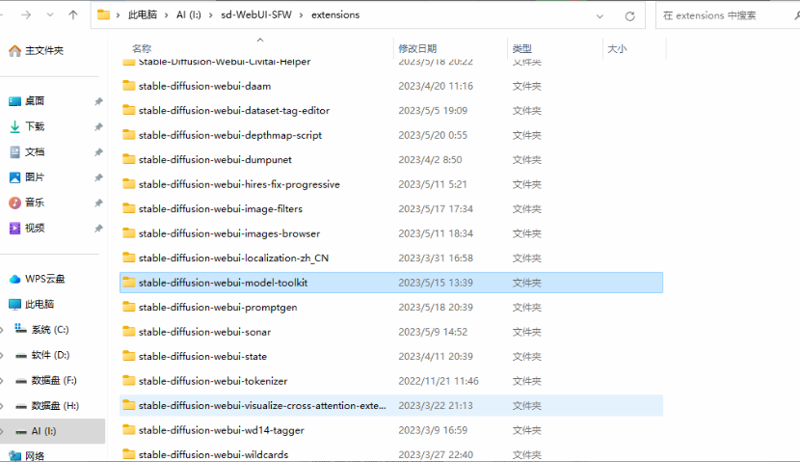Click pin icon next to 桌面
Image resolution: width=800 pixels, height=462 pixels.
coord(98,101)
